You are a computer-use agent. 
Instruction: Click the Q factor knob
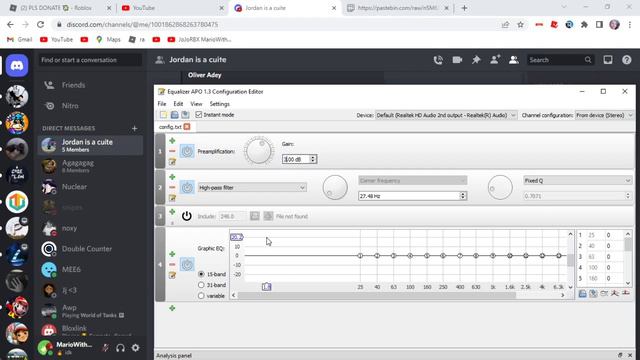pyautogui.click(x=500, y=187)
